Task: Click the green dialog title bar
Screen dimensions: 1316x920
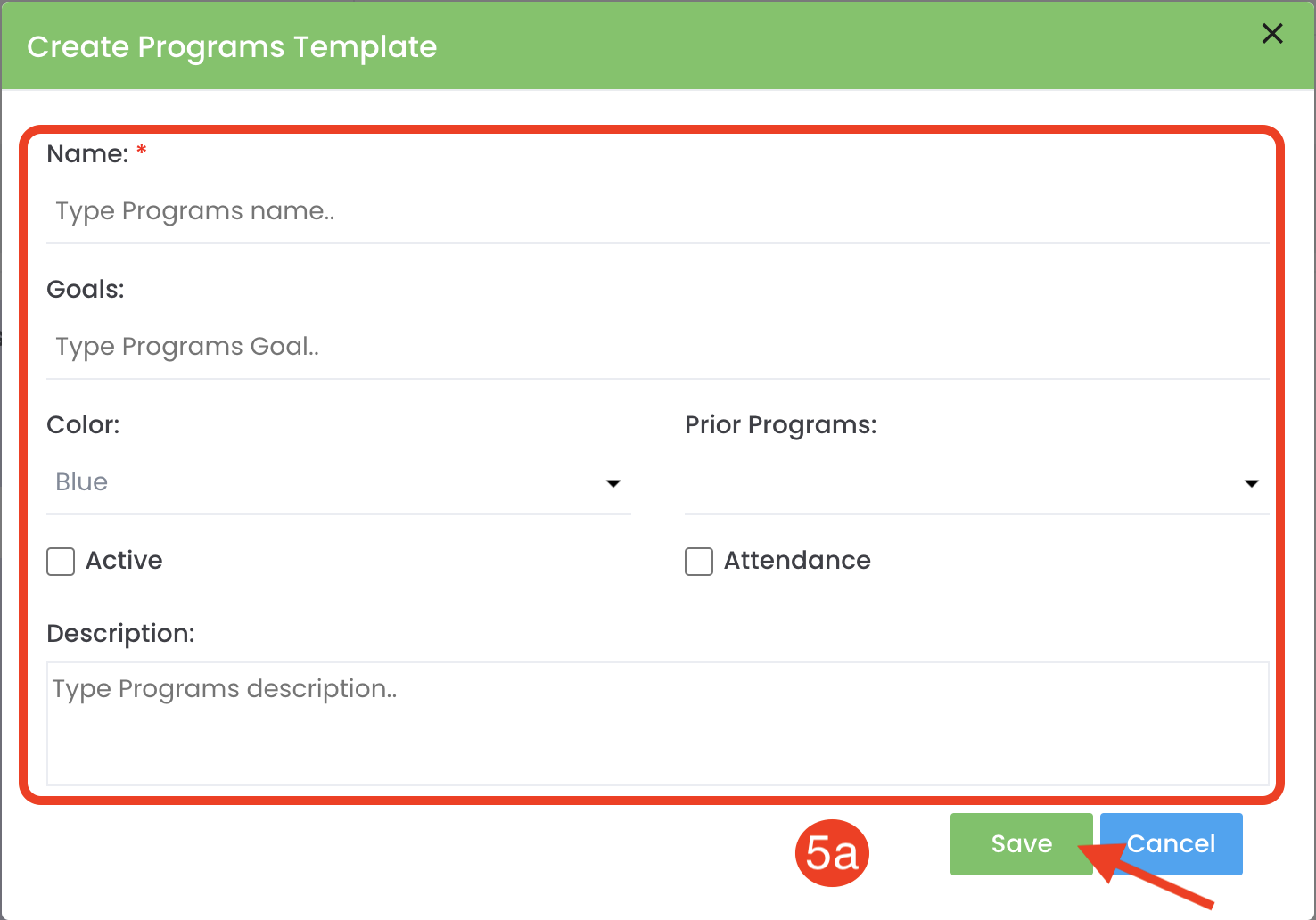Action: [624, 45]
